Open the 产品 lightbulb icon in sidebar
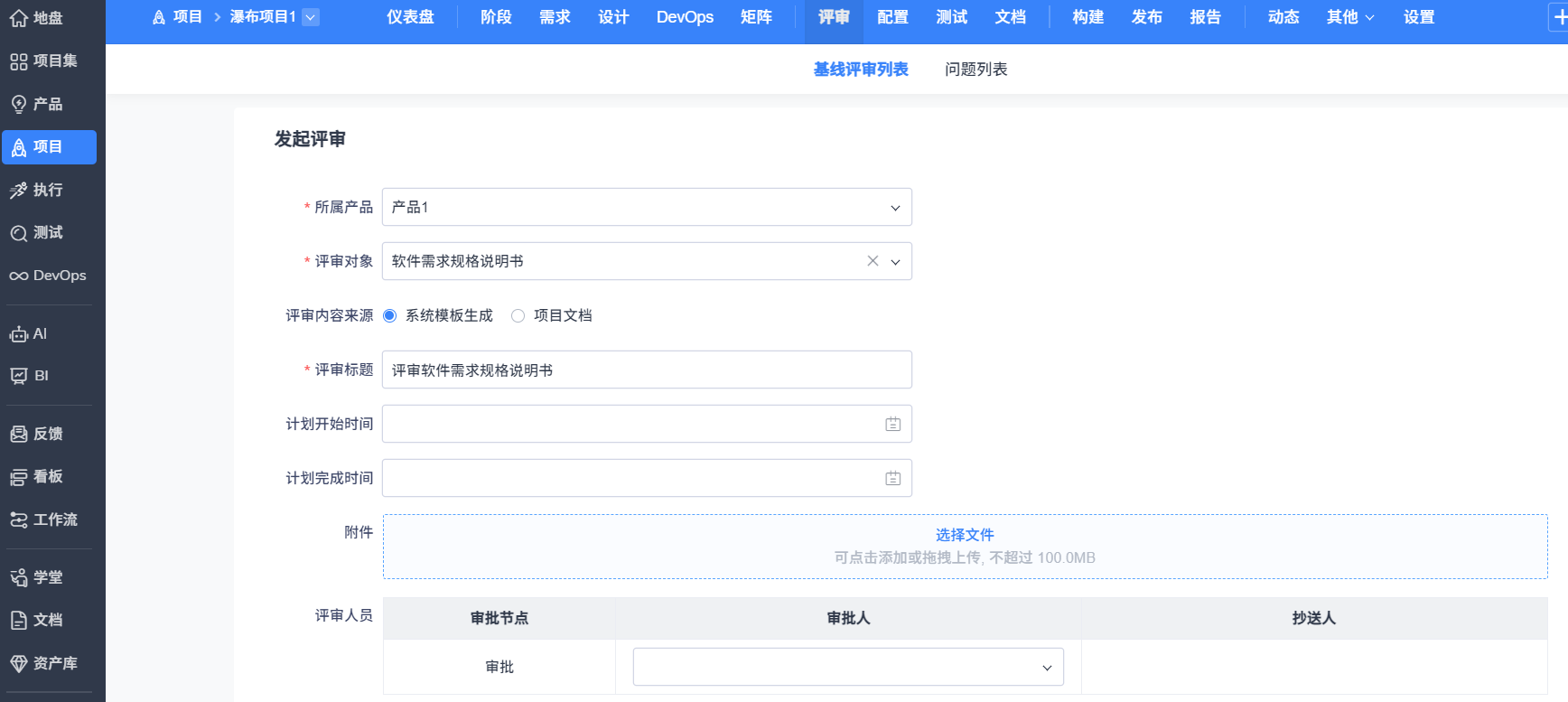Screen dimensions: 1568x702 point(19,105)
